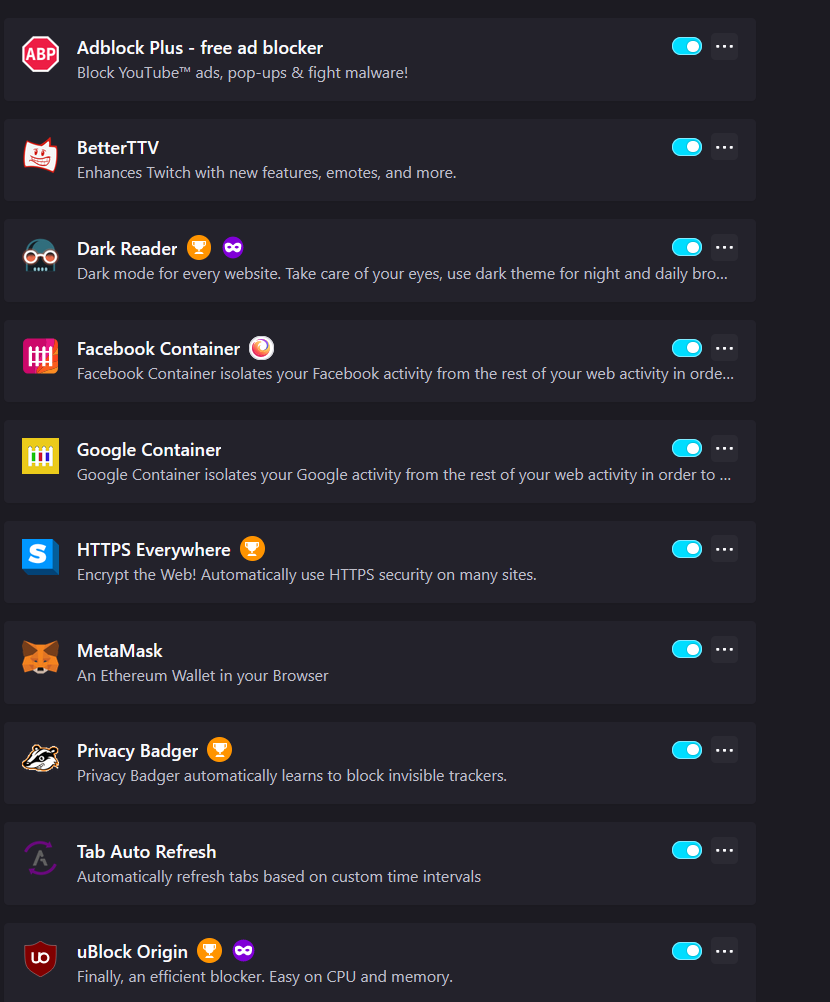Click the Adblock Plus ABP icon
This screenshot has height=1002, width=830.
click(x=40, y=54)
